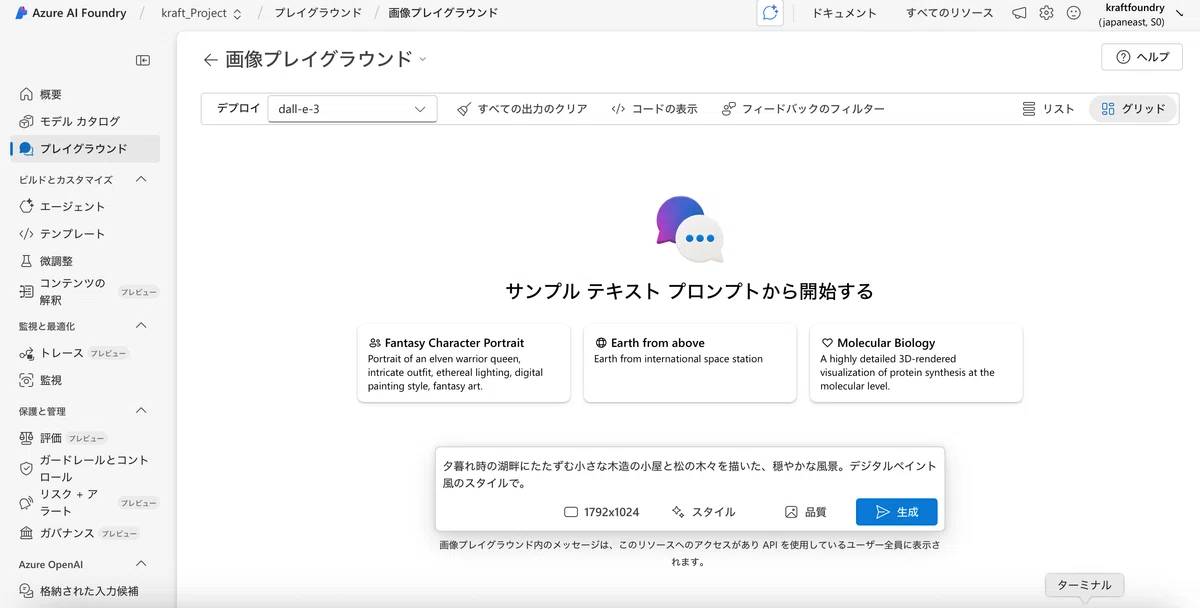Click the ガバナンス building icon
This screenshot has width=1200, height=608.
pyautogui.click(x=27, y=533)
